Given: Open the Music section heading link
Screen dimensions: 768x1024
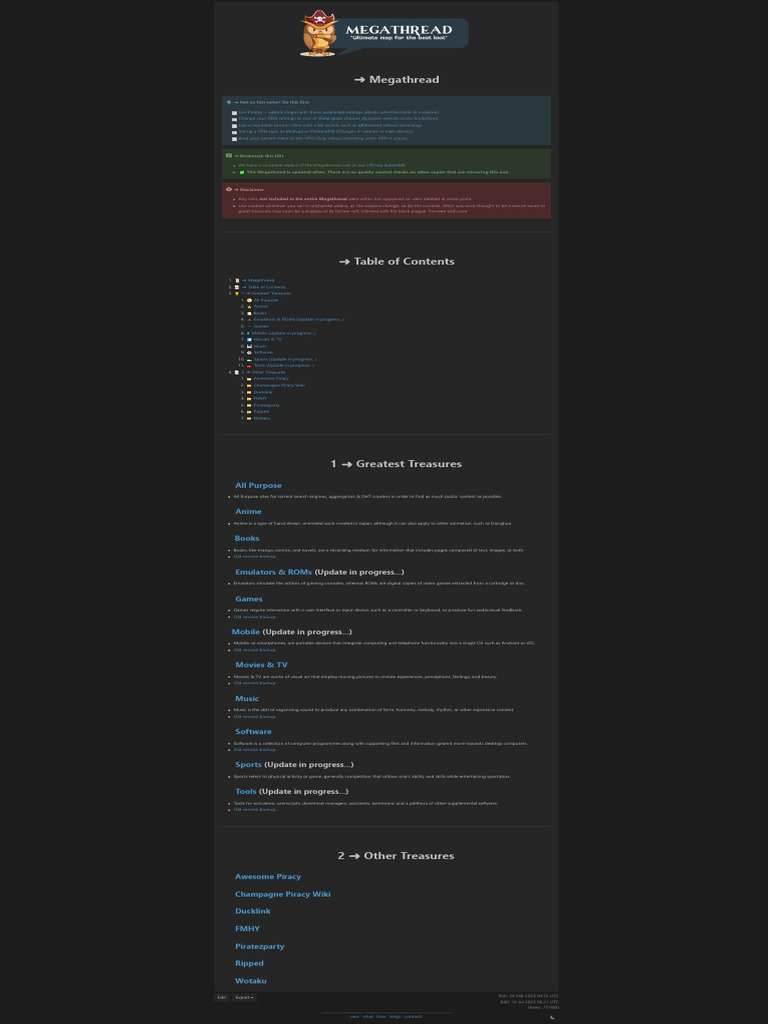Looking at the screenshot, I should click(x=247, y=699).
